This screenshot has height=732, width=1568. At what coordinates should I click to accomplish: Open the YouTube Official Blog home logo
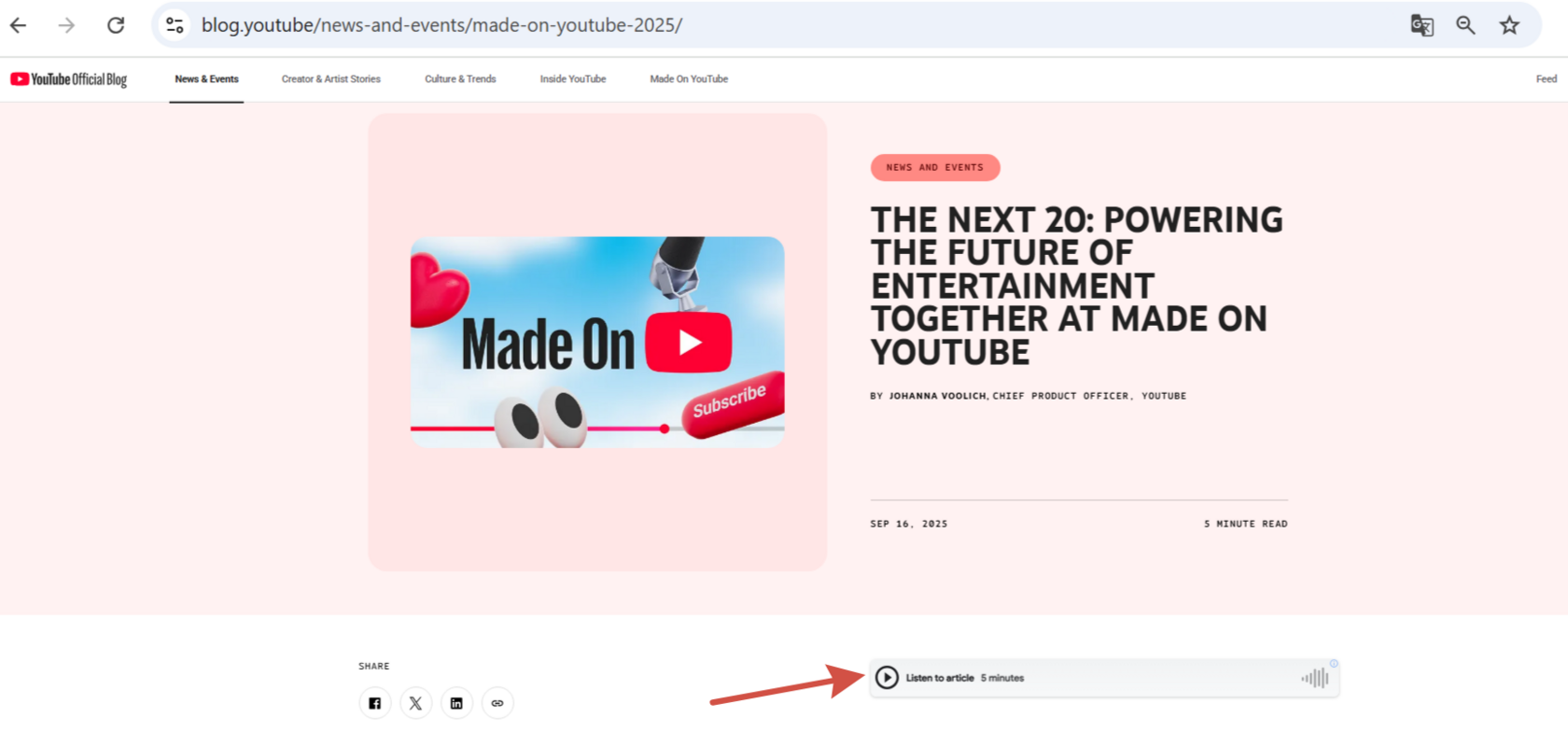69,79
